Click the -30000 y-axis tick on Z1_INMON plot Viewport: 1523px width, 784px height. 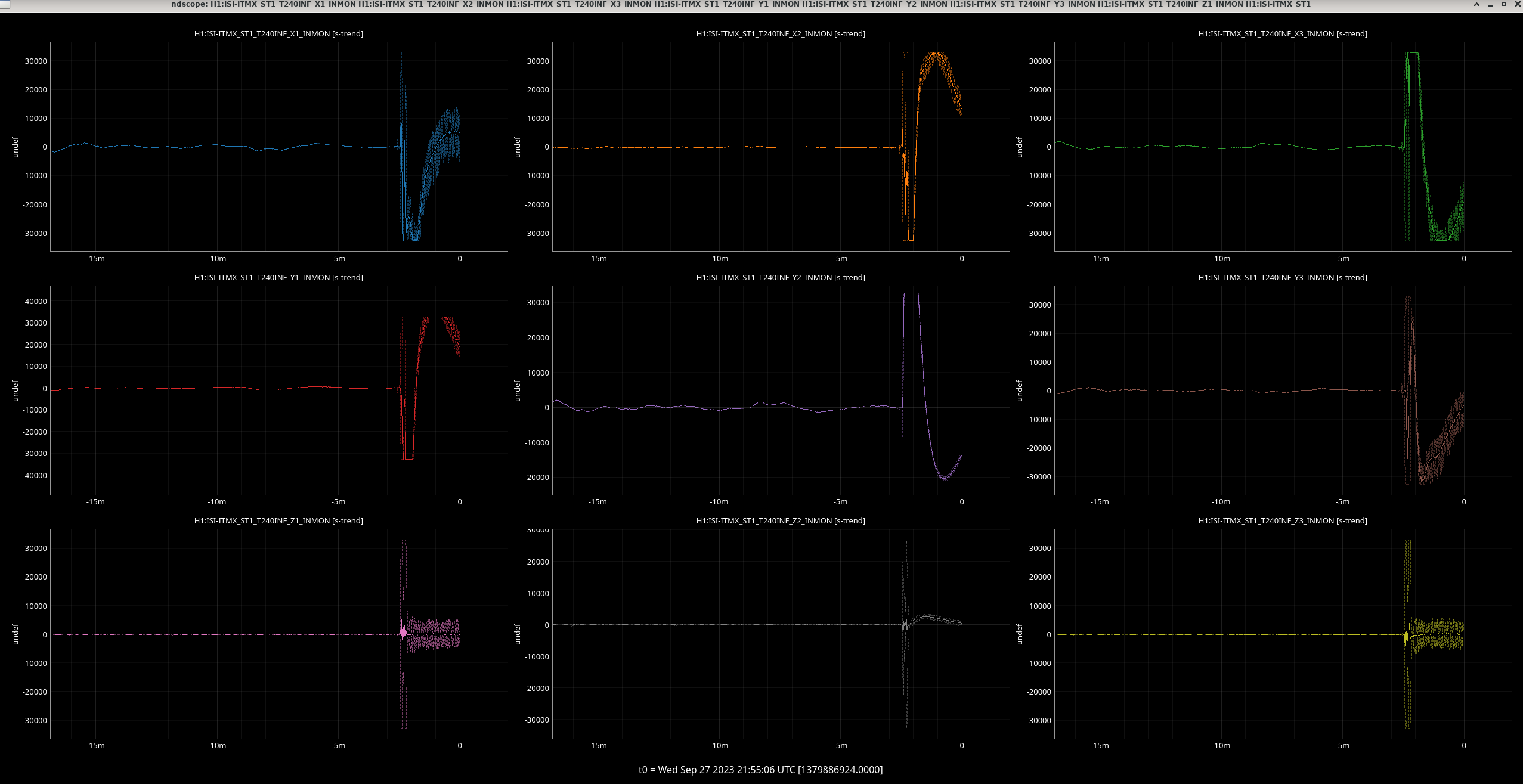(35, 721)
